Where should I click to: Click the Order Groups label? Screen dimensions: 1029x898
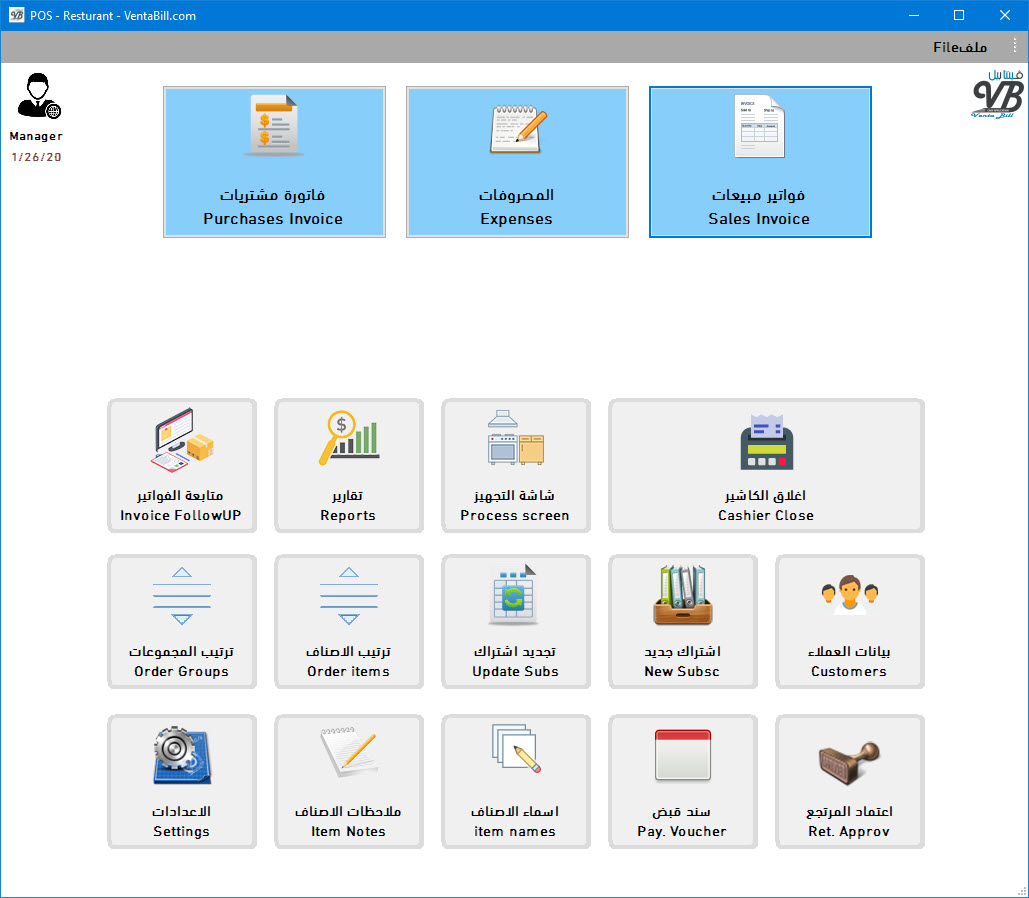tap(181, 671)
